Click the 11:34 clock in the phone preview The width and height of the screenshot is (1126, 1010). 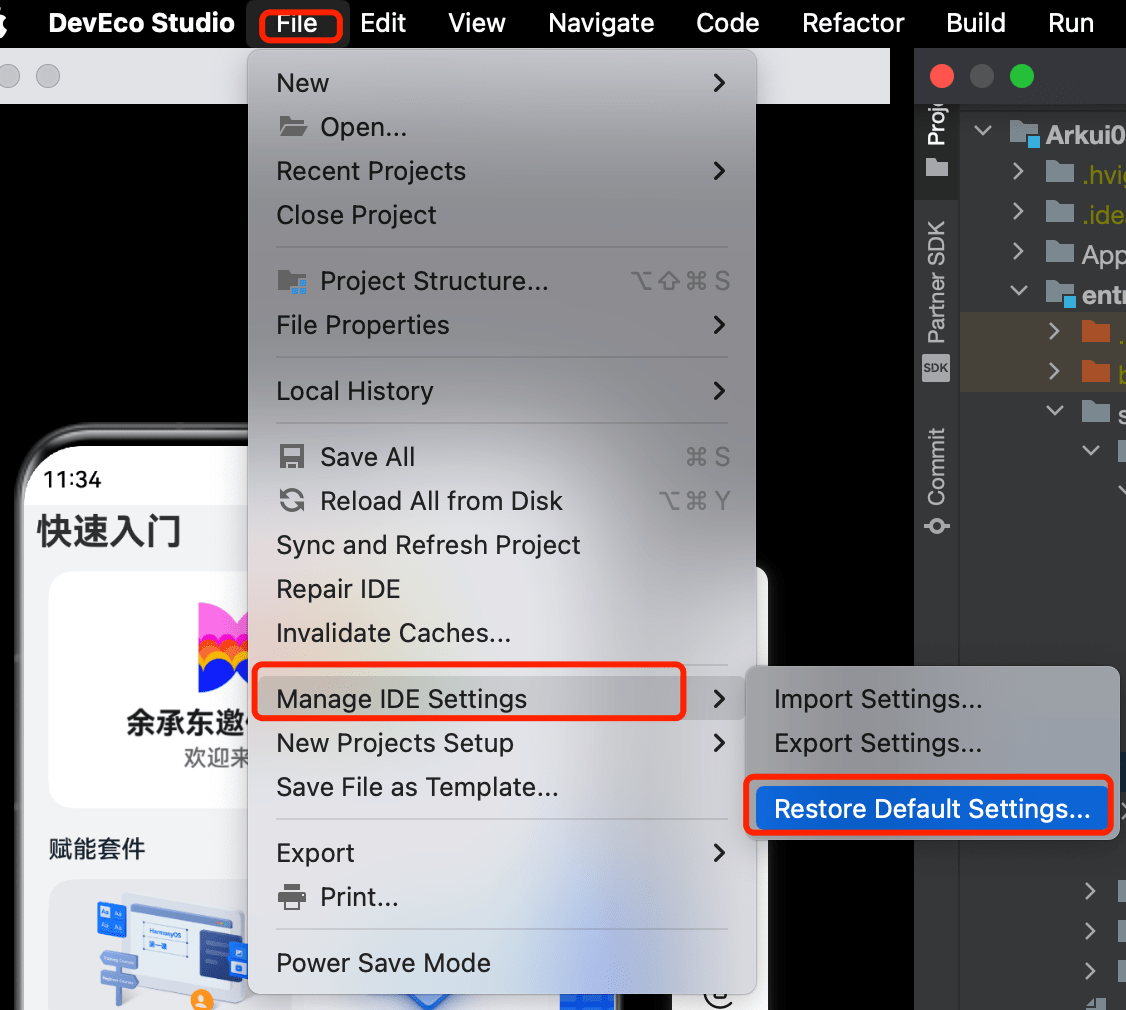(73, 479)
